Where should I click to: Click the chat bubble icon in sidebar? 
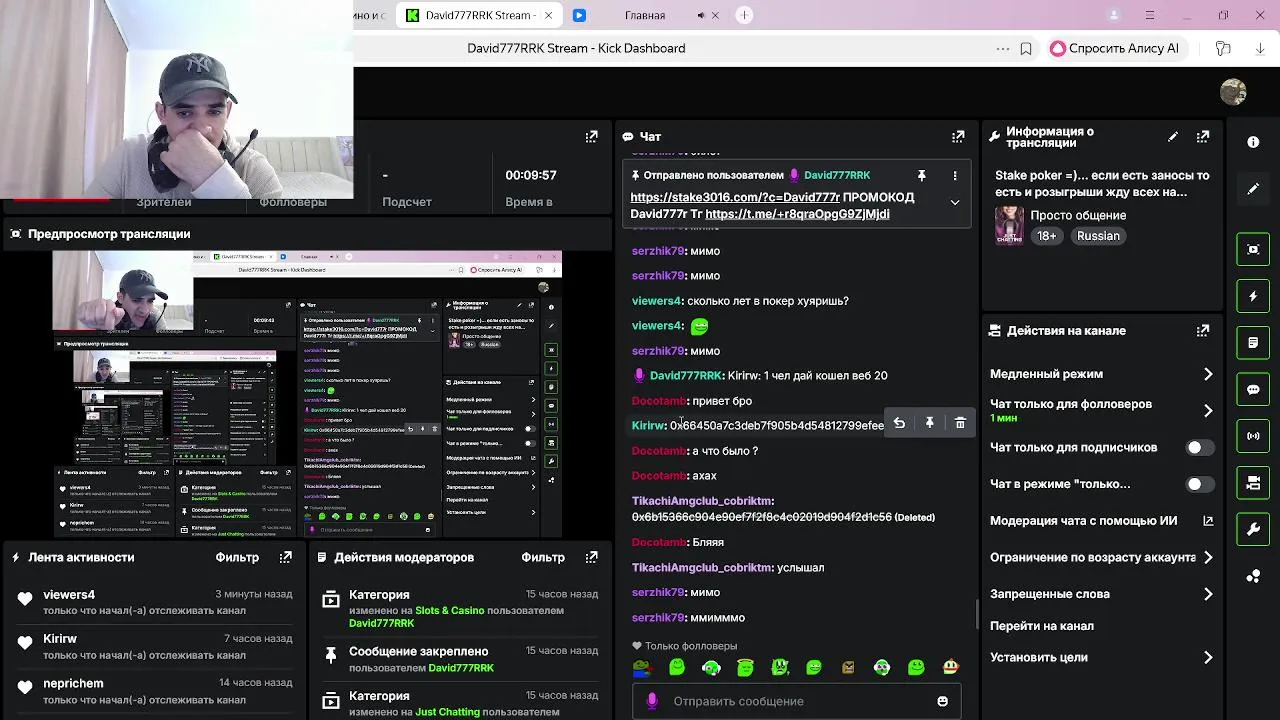[1253, 389]
